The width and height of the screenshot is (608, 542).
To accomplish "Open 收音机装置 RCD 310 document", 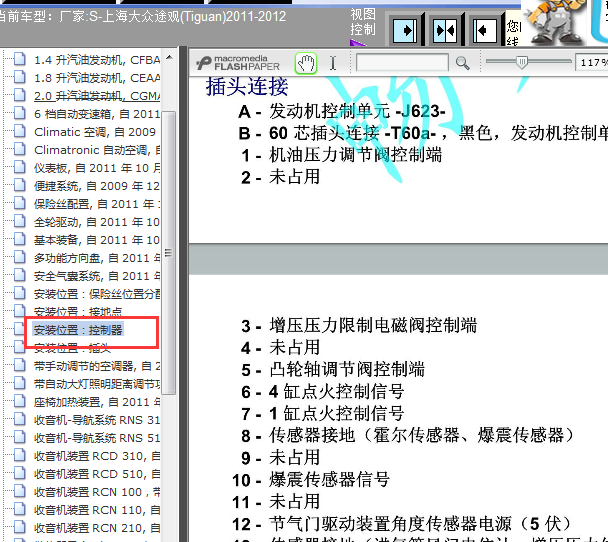I will pos(97,456).
